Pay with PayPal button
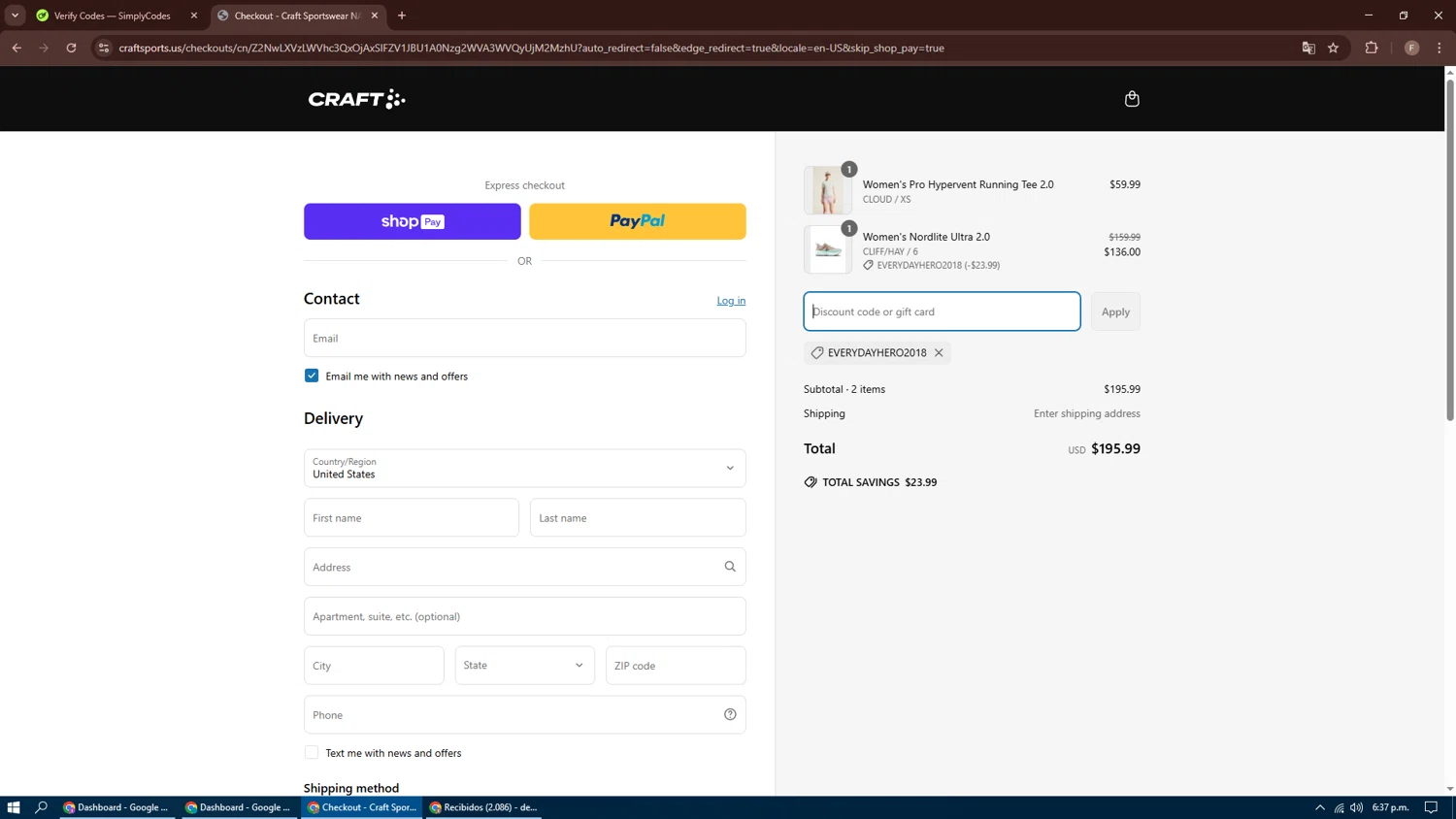1456x819 pixels. (x=638, y=221)
